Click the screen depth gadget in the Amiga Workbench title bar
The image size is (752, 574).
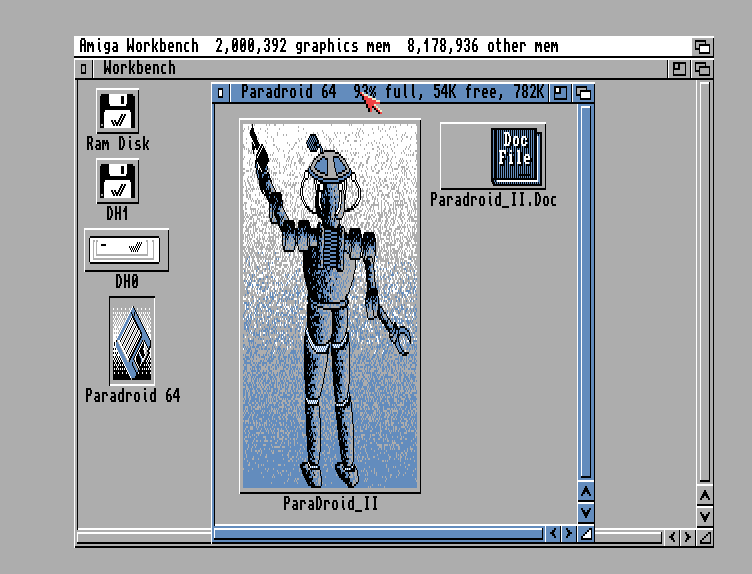(x=703, y=47)
